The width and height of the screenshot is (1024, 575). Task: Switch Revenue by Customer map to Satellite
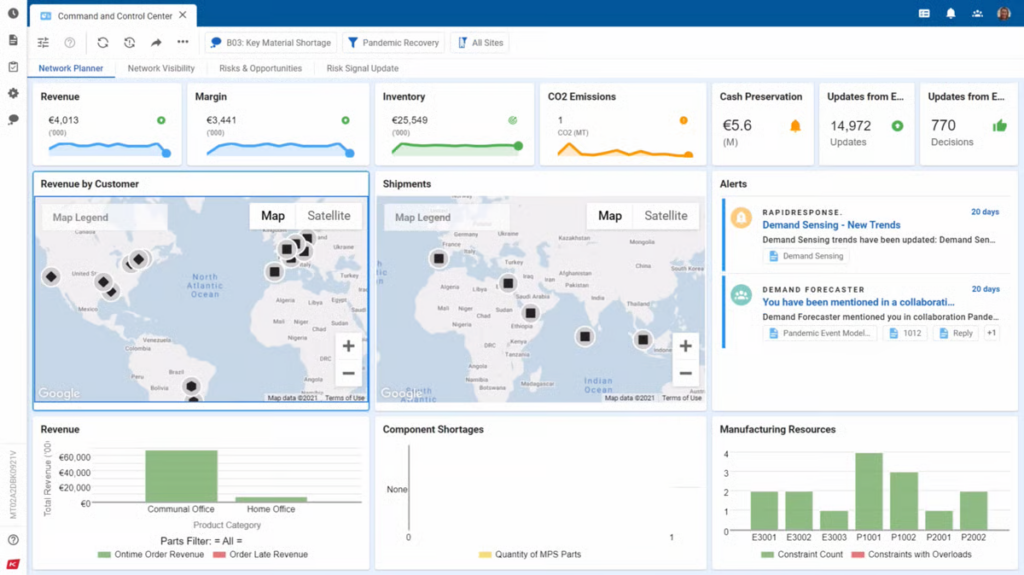pos(328,216)
